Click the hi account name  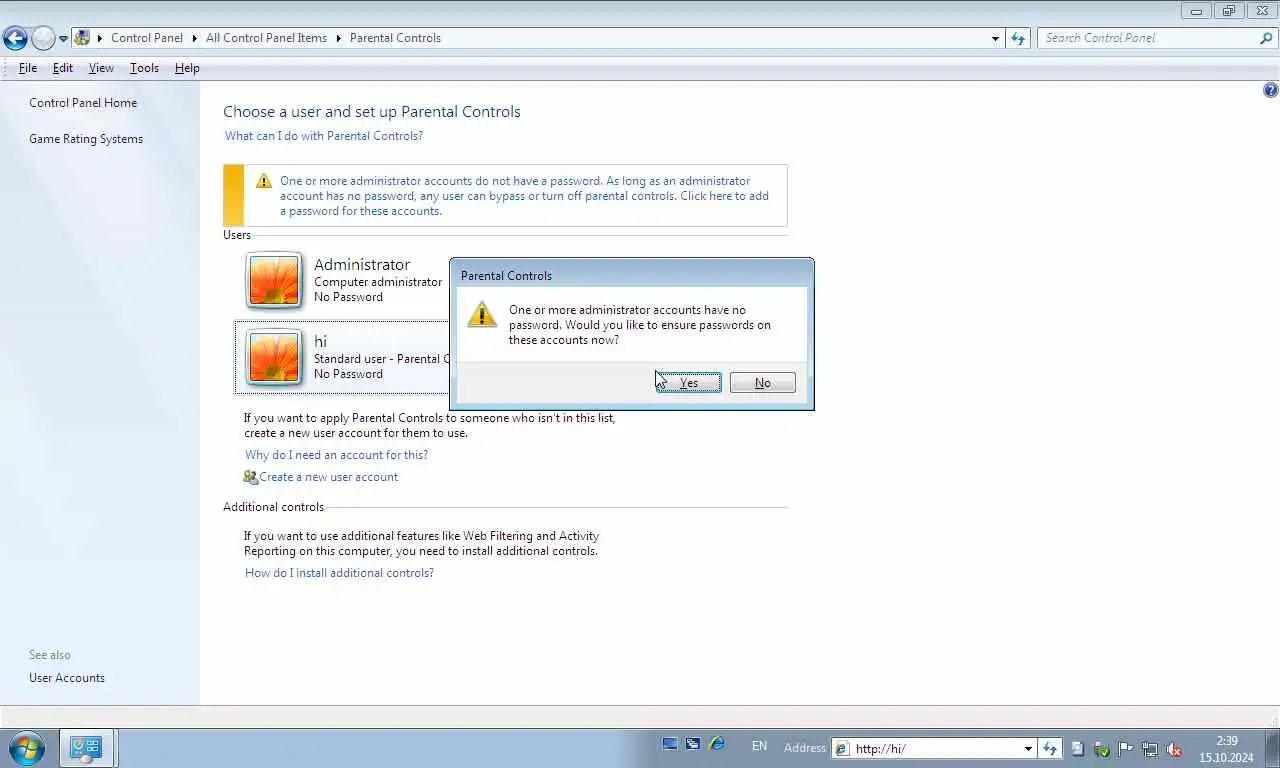point(320,342)
